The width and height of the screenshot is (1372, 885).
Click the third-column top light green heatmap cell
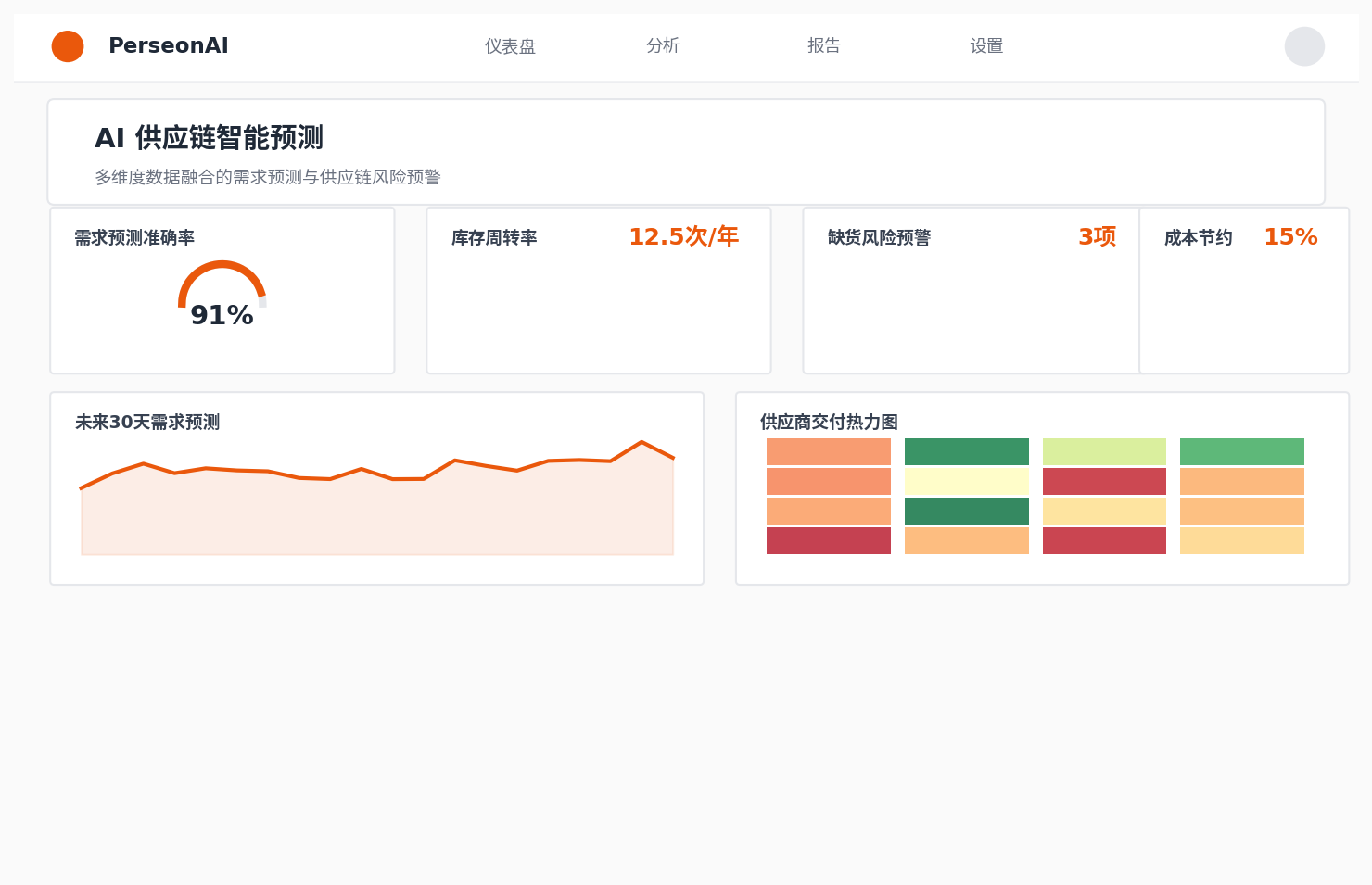pos(1104,452)
